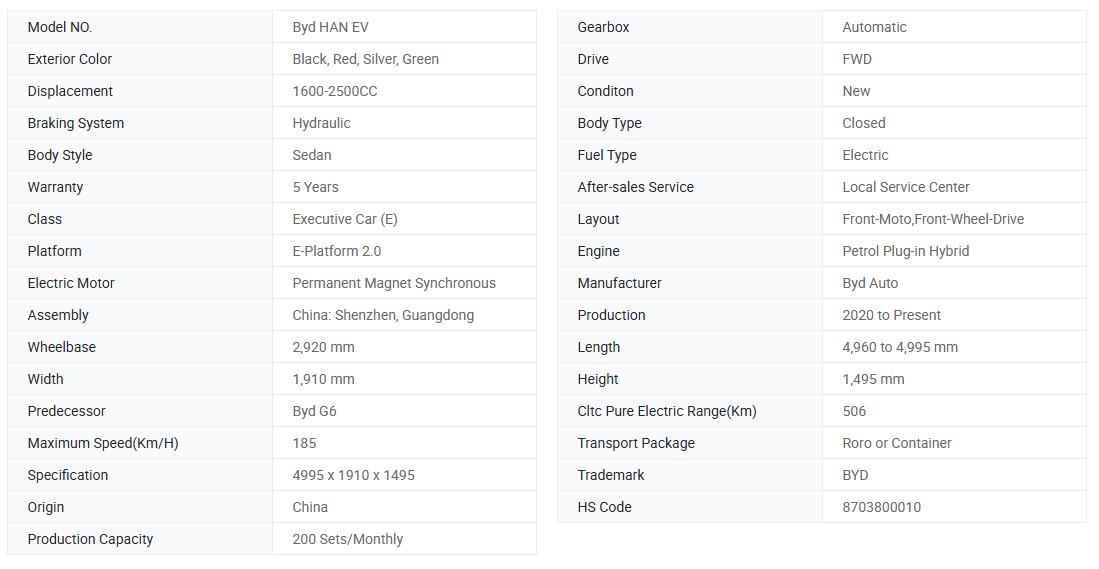The height and width of the screenshot is (569, 1099).
Task: Click the E-Platform 2.0 value
Action: 336,251
